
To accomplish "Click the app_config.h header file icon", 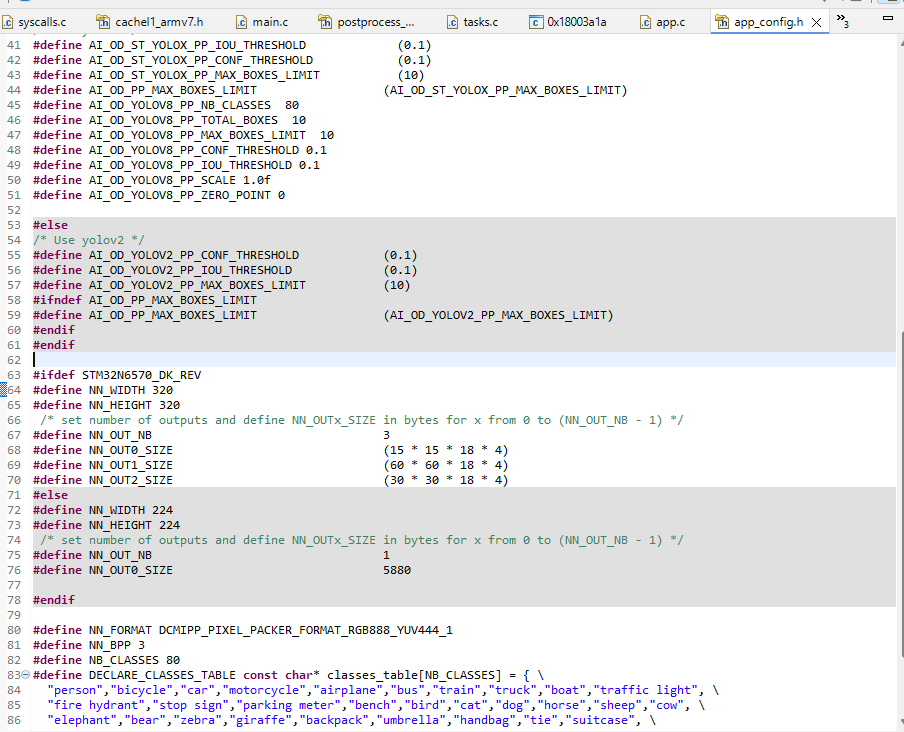I will pos(722,22).
